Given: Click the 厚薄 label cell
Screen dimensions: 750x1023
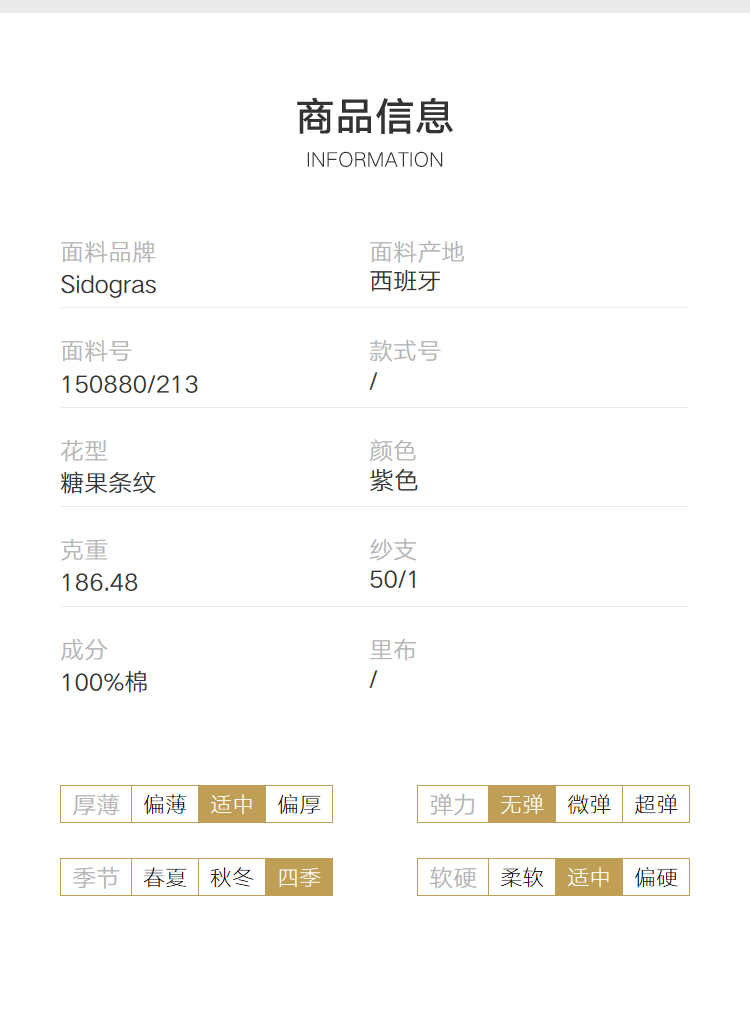Looking at the screenshot, I should pos(96,804).
